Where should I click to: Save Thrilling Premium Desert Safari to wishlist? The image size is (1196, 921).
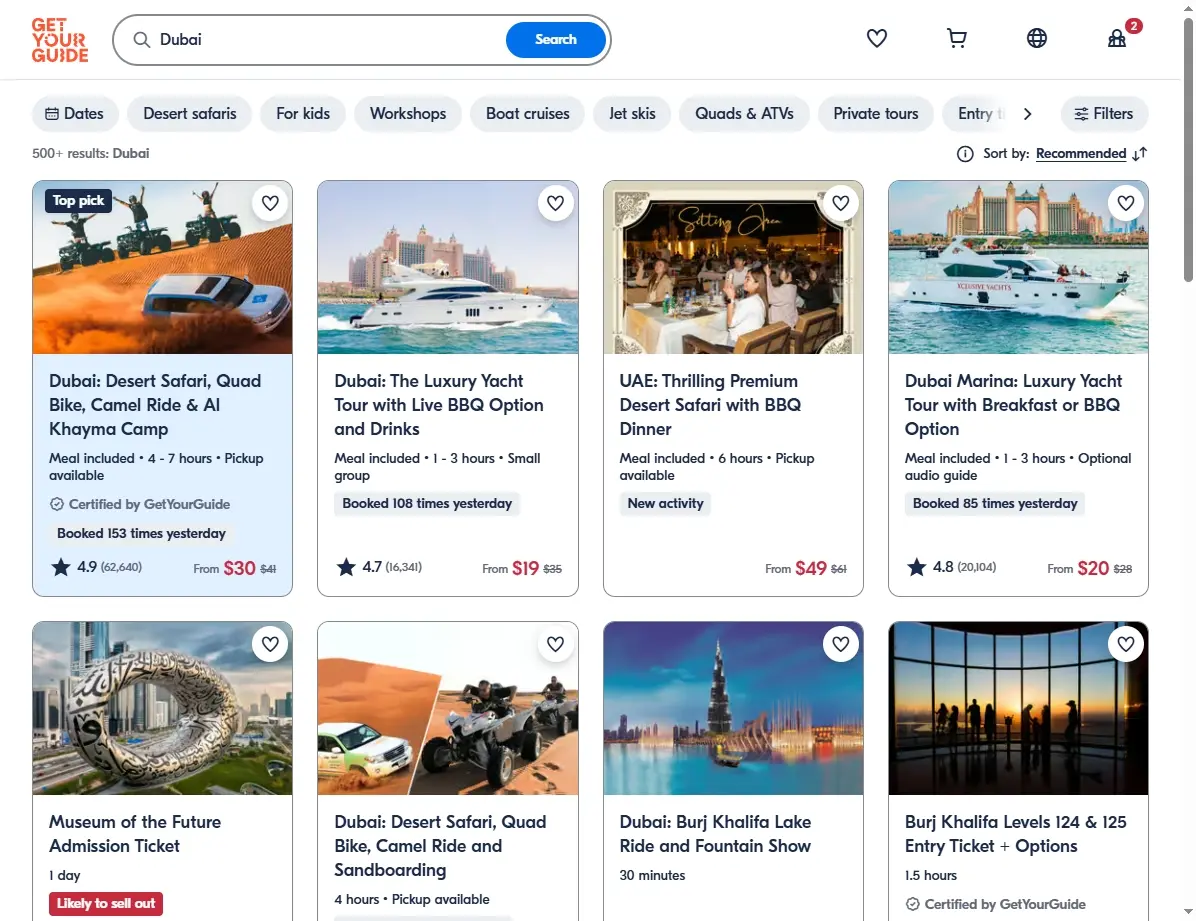point(841,203)
